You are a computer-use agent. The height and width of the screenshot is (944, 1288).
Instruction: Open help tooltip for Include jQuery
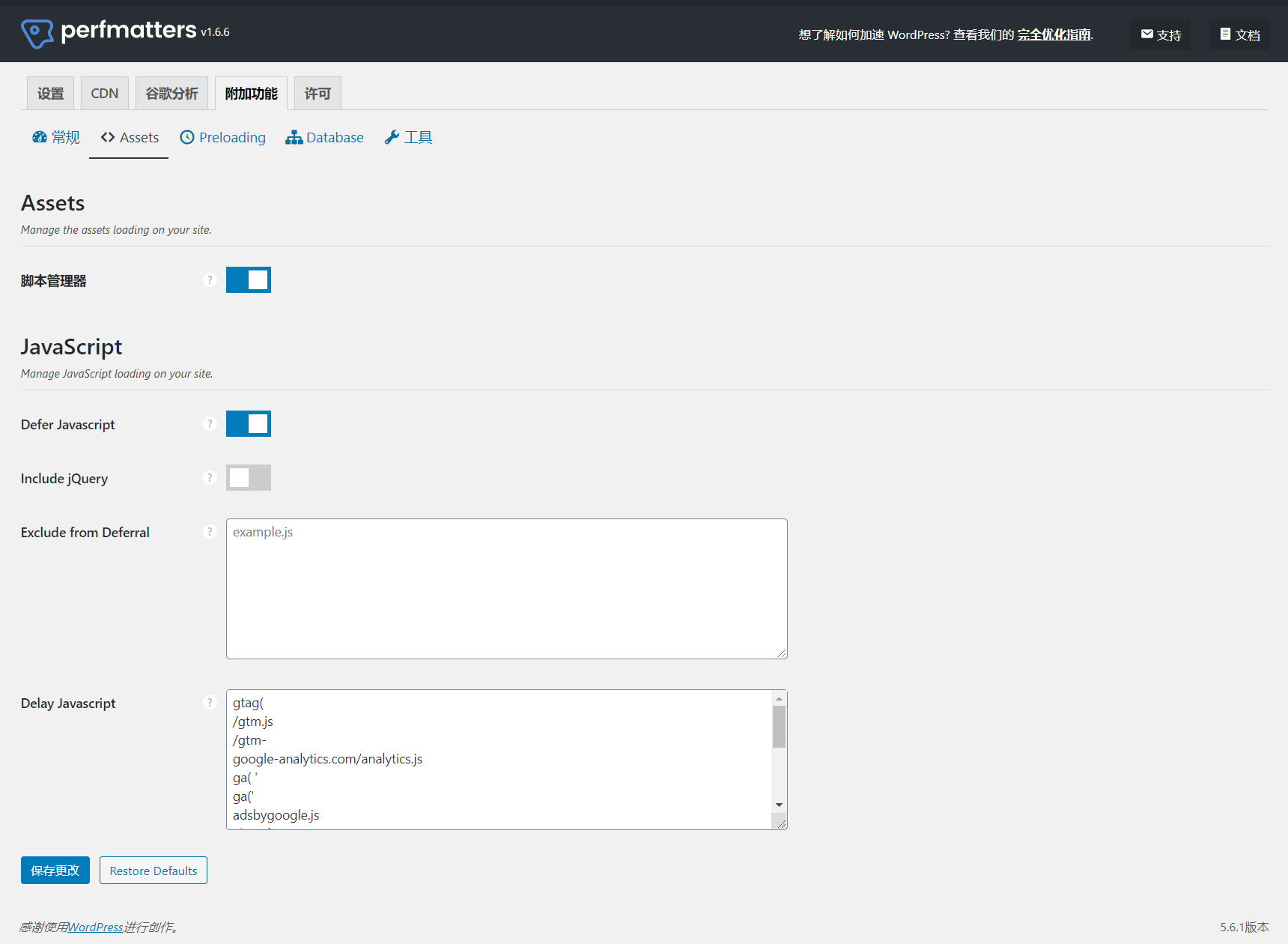click(210, 478)
